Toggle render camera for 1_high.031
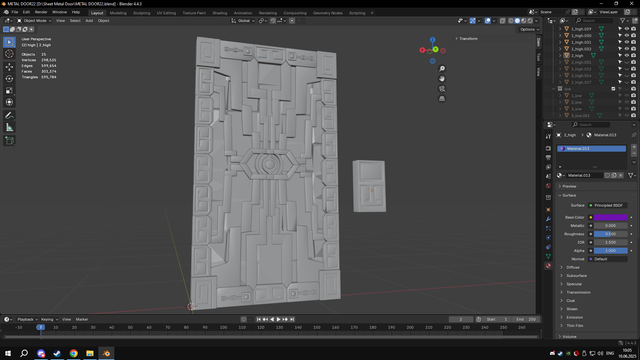 point(633,42)
